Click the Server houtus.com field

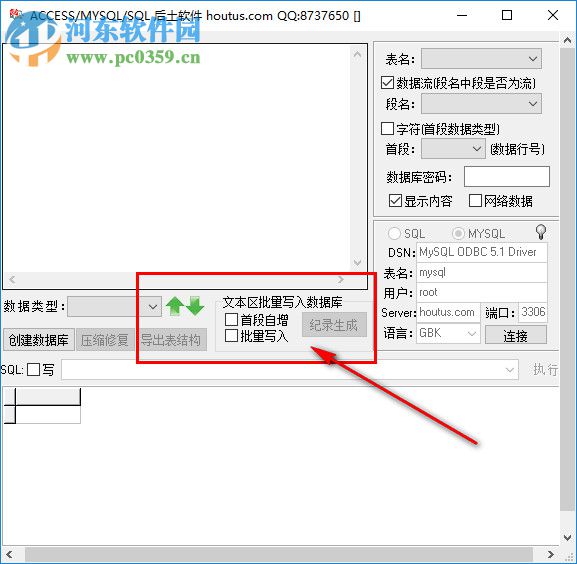coord(448,313)
